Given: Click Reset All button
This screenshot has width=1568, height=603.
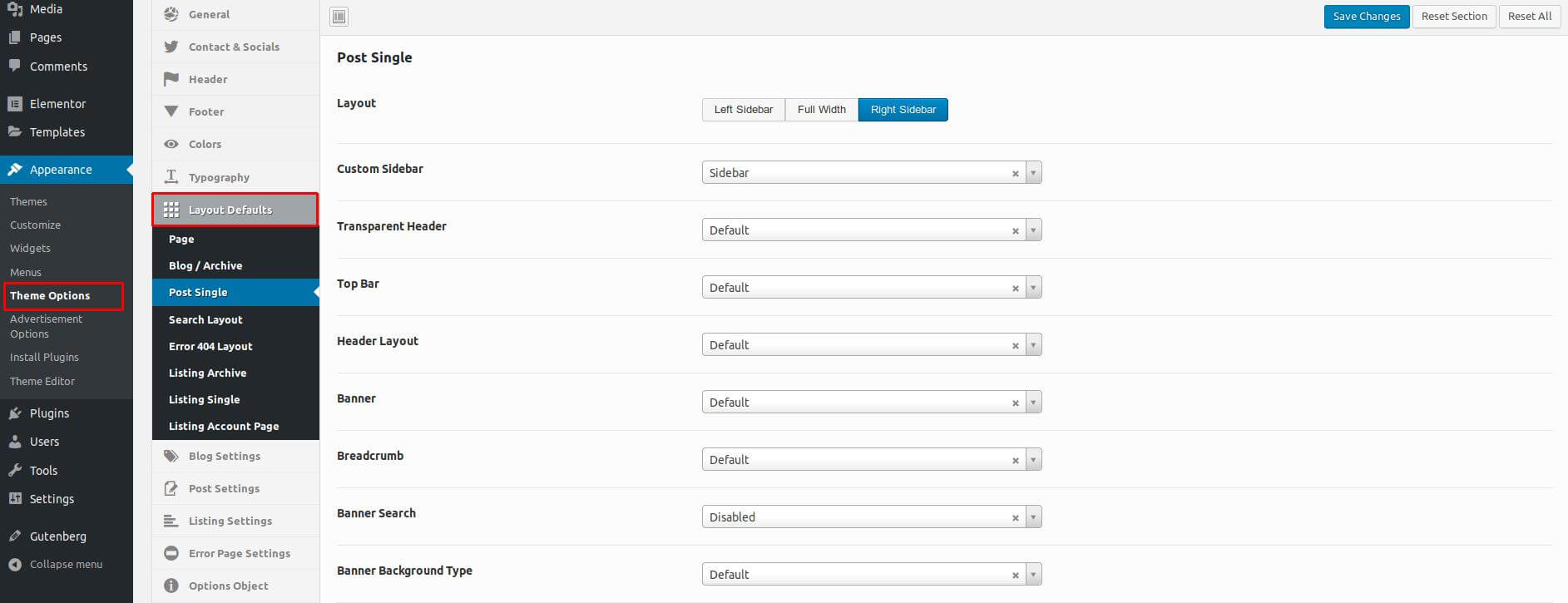Looking at the screenshot, I should tap(1530, 17).
